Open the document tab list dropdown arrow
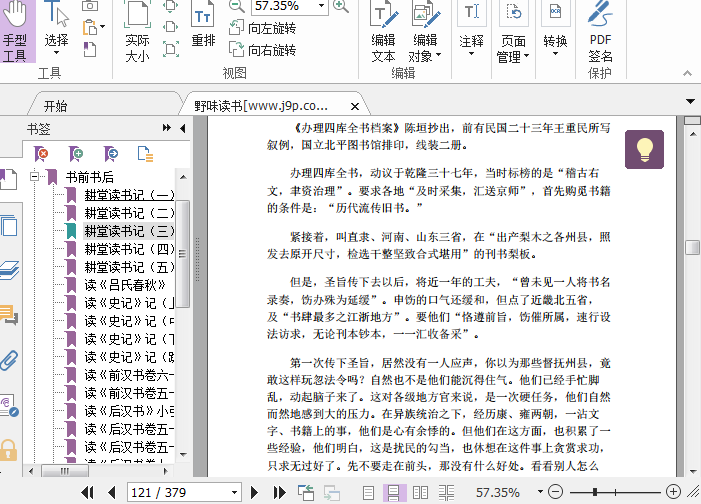Viewport: 701px width, 504px height. click(690, 102)
